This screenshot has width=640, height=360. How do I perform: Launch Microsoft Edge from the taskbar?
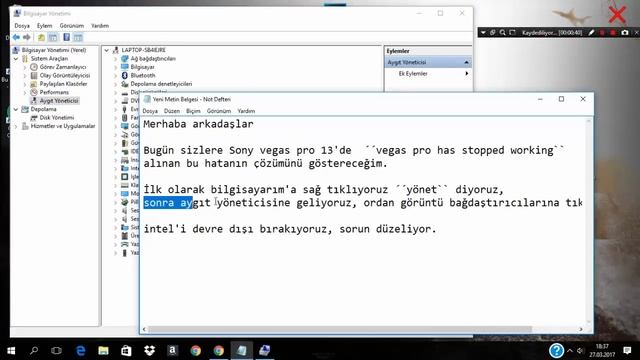click(x=80, y=351)
